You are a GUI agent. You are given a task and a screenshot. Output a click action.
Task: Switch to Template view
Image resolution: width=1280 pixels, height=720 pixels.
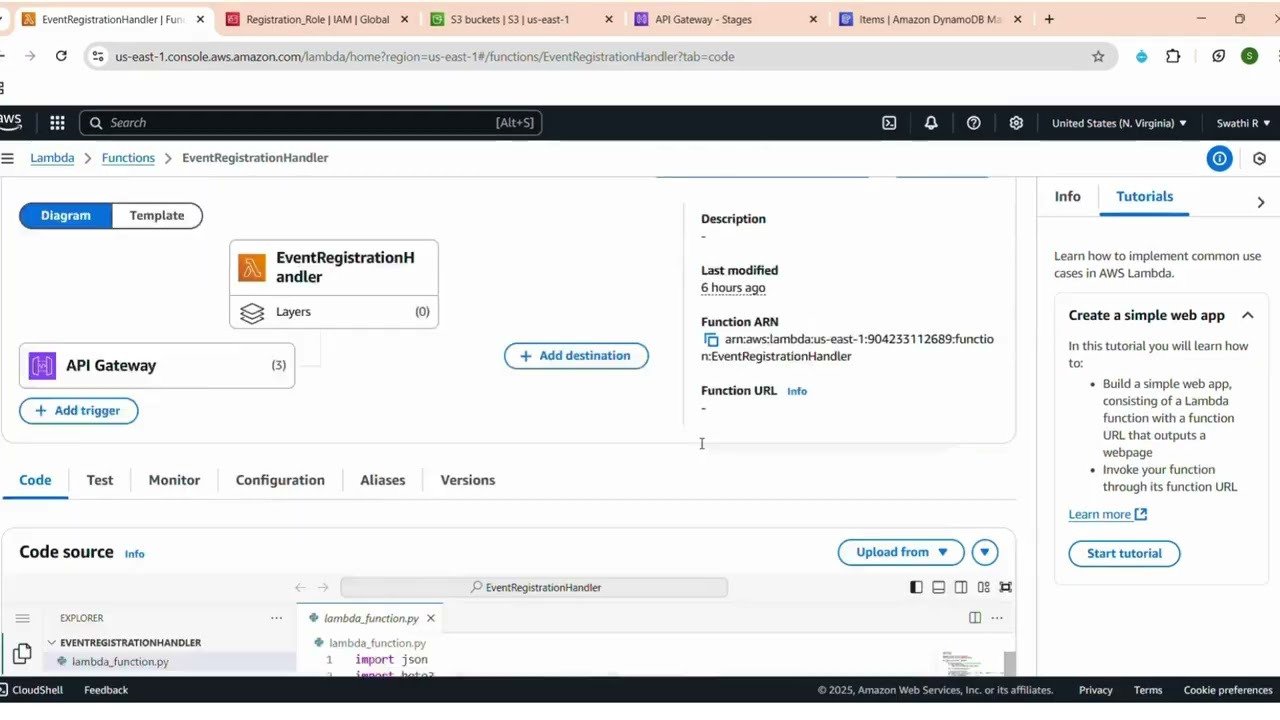click(157, 215)
